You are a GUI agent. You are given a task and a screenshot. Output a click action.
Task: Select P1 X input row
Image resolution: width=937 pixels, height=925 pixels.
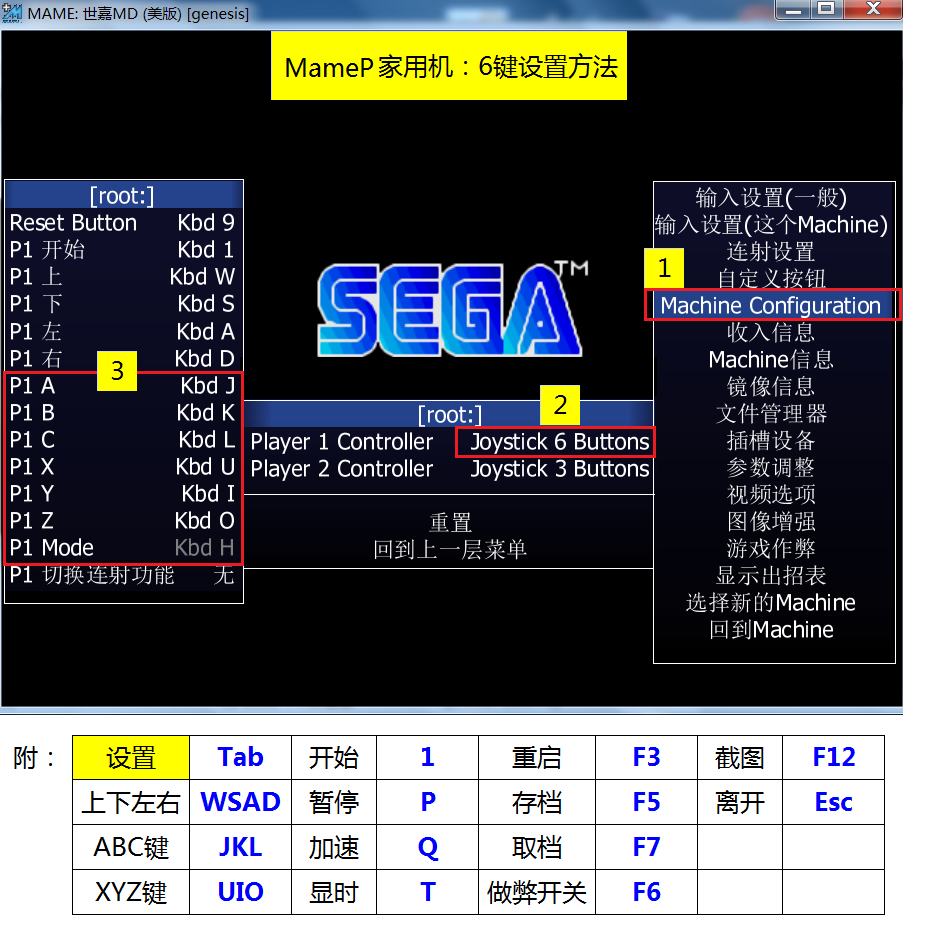click(x=123, y=467)
